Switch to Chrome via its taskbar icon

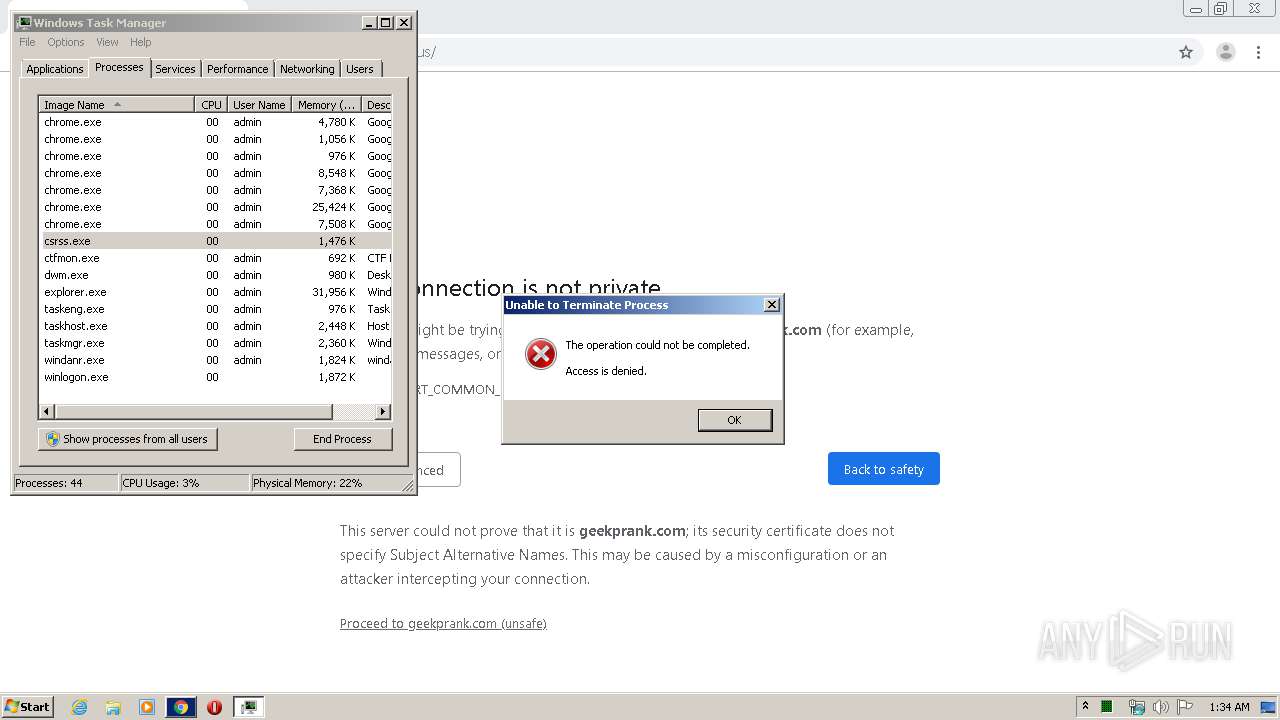pos(181,707)
